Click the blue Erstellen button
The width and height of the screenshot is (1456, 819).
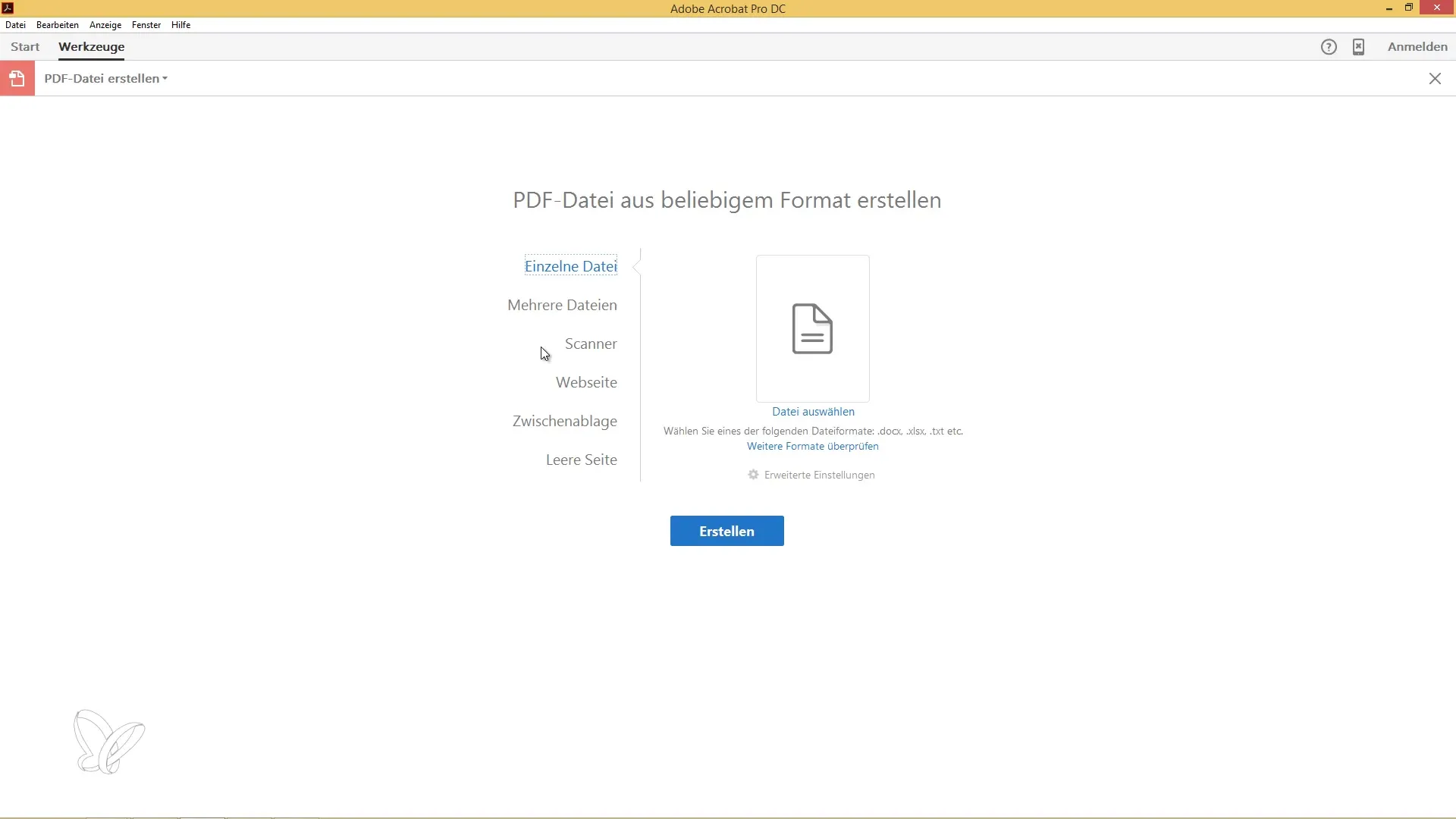tap(727, 531)
